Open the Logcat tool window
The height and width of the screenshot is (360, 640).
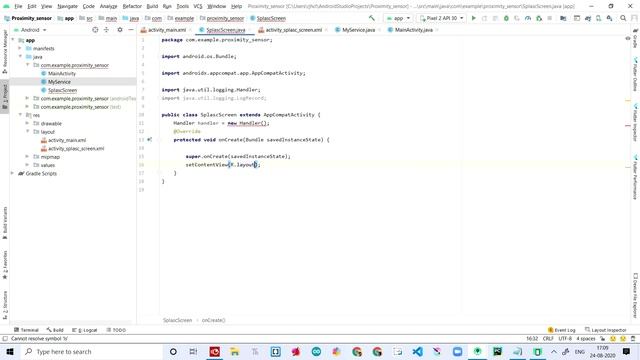tap(84, 330)
